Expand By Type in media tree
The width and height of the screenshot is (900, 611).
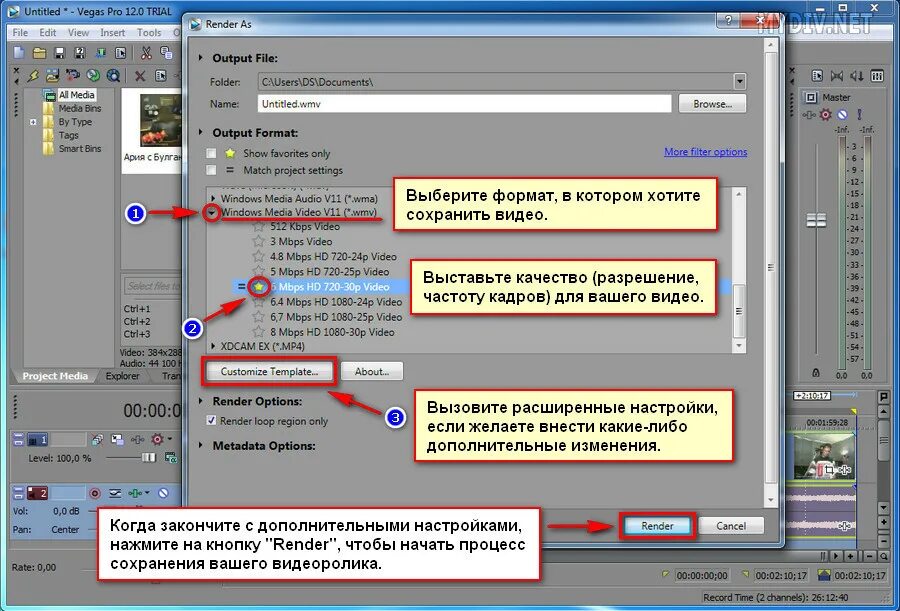click(x=33, y=122)
